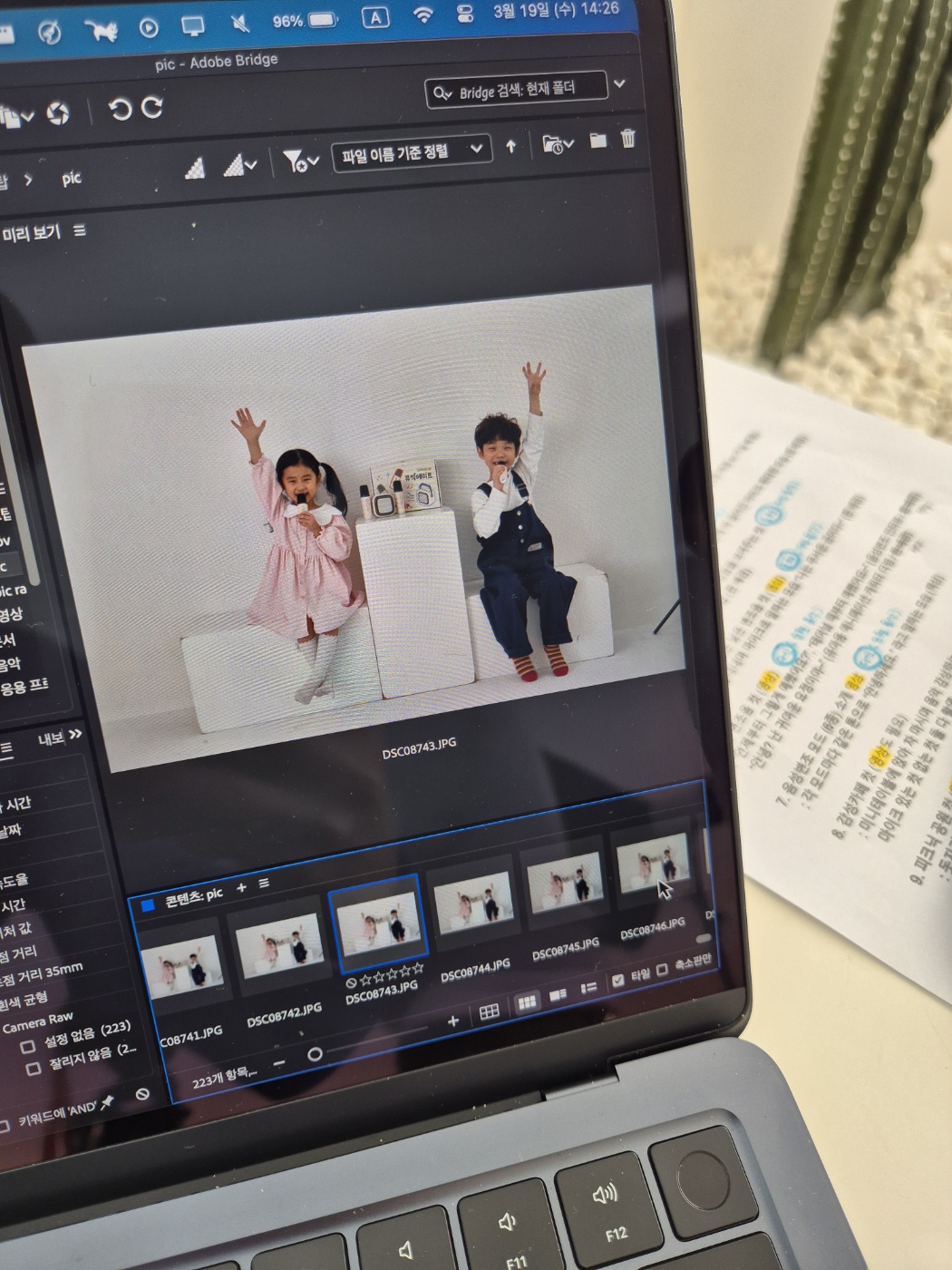Click the pic breadcrumb folder
This screenshot has width=952, height=1270.
coord(72,179)
